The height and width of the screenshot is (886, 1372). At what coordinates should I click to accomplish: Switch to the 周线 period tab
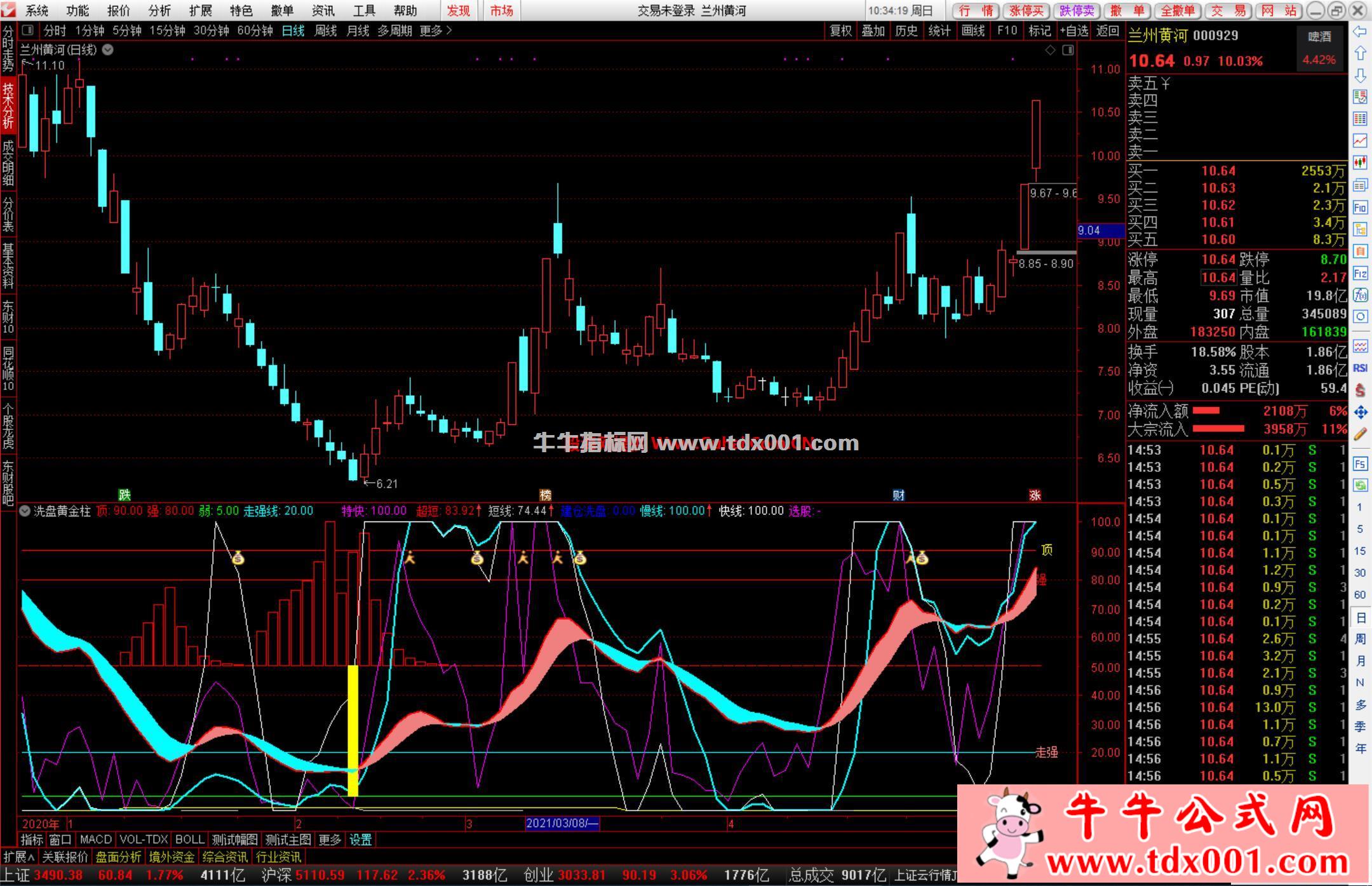(326, 30)
